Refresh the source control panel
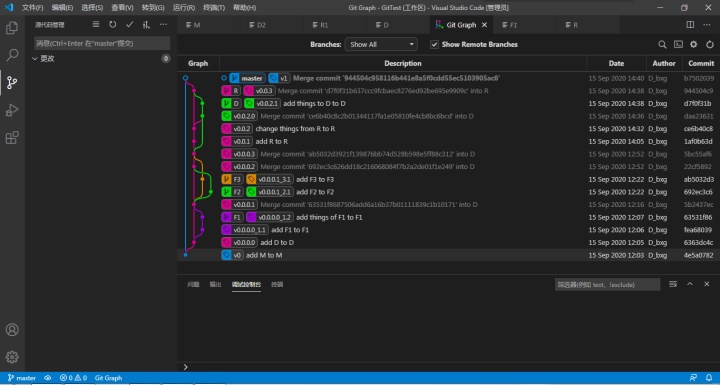The height and width of the screenshot is (385, 720). coord(112,25)
